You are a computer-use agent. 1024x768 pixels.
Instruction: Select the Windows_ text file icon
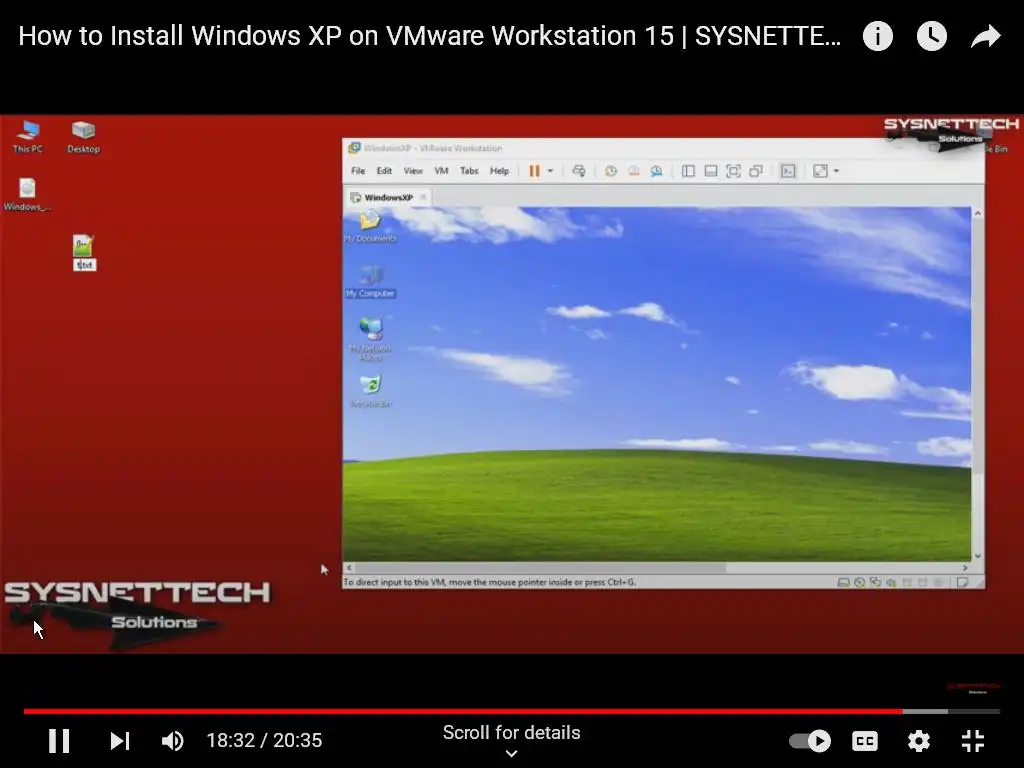coord(27,195)
